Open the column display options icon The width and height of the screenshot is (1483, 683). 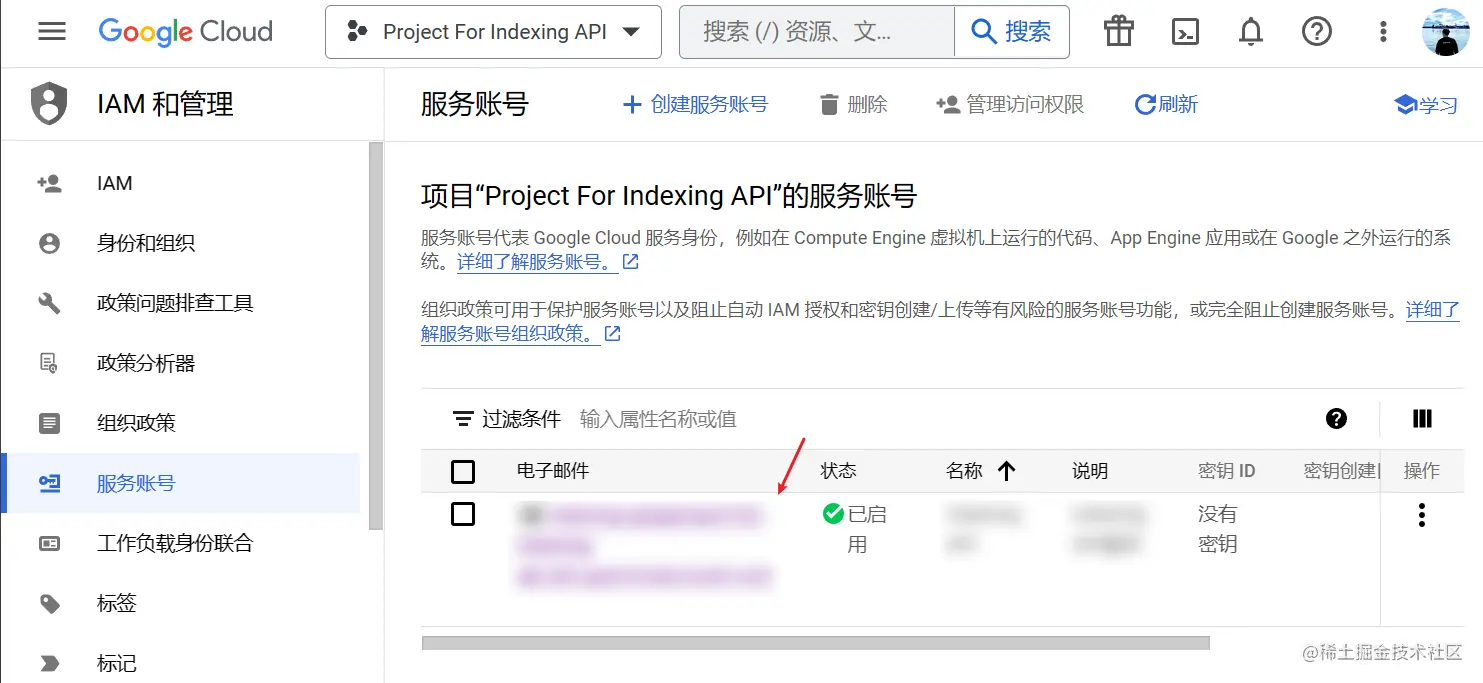pos(1422,419)
